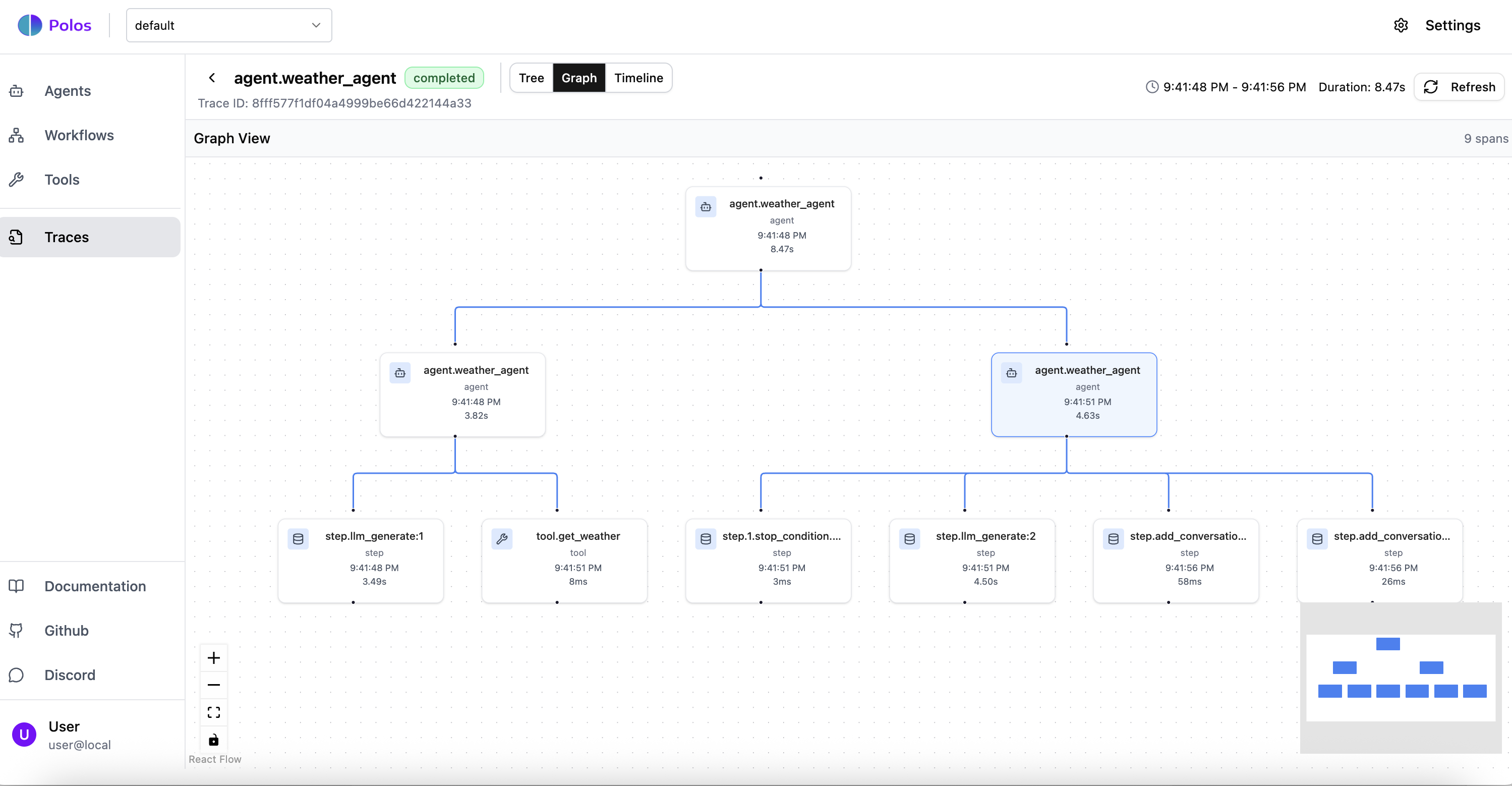Zoom out with the minus control
The width and height of the screenshot is (1512, 786).
[214, 685]
